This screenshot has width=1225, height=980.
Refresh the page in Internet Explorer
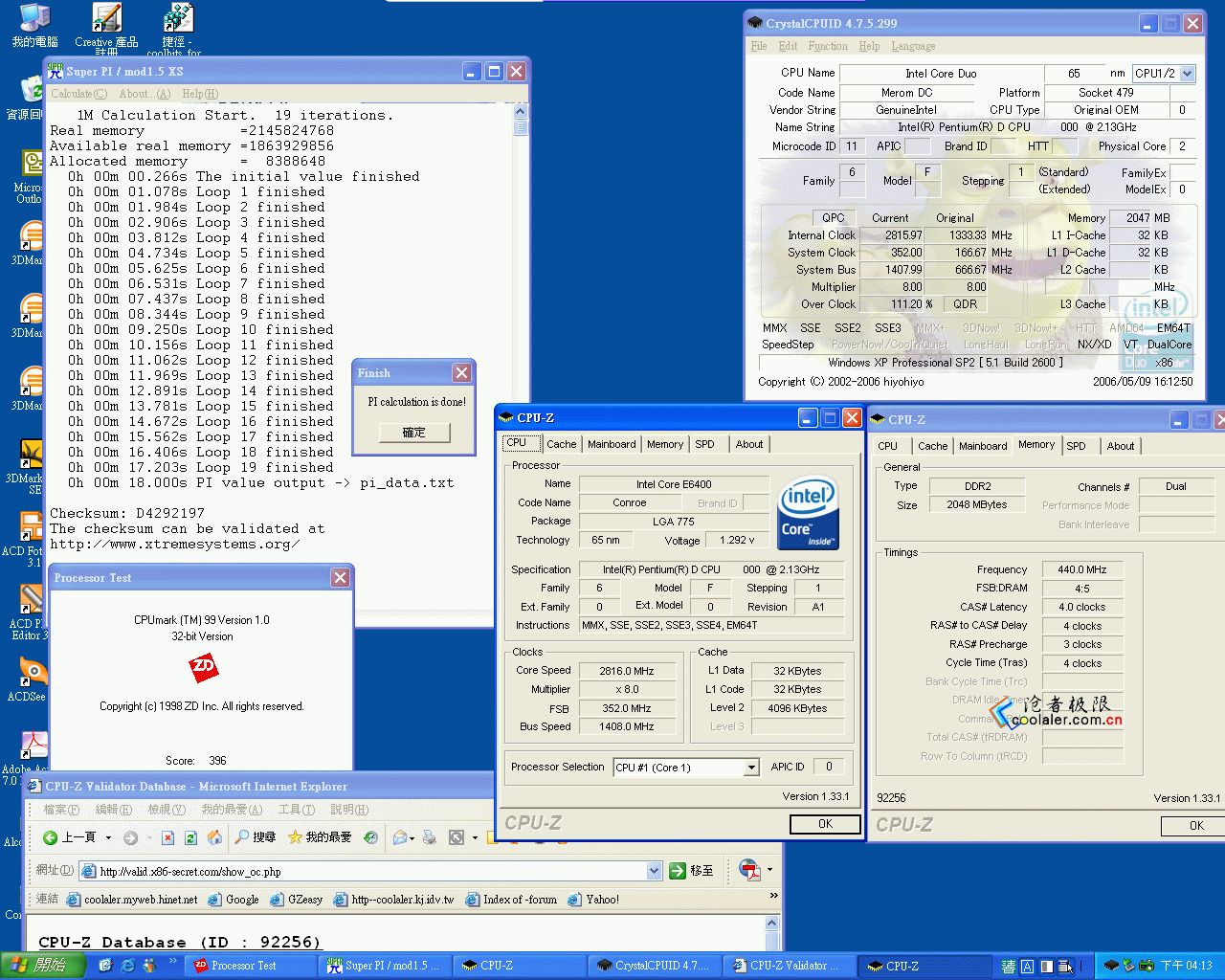(190, 837)
